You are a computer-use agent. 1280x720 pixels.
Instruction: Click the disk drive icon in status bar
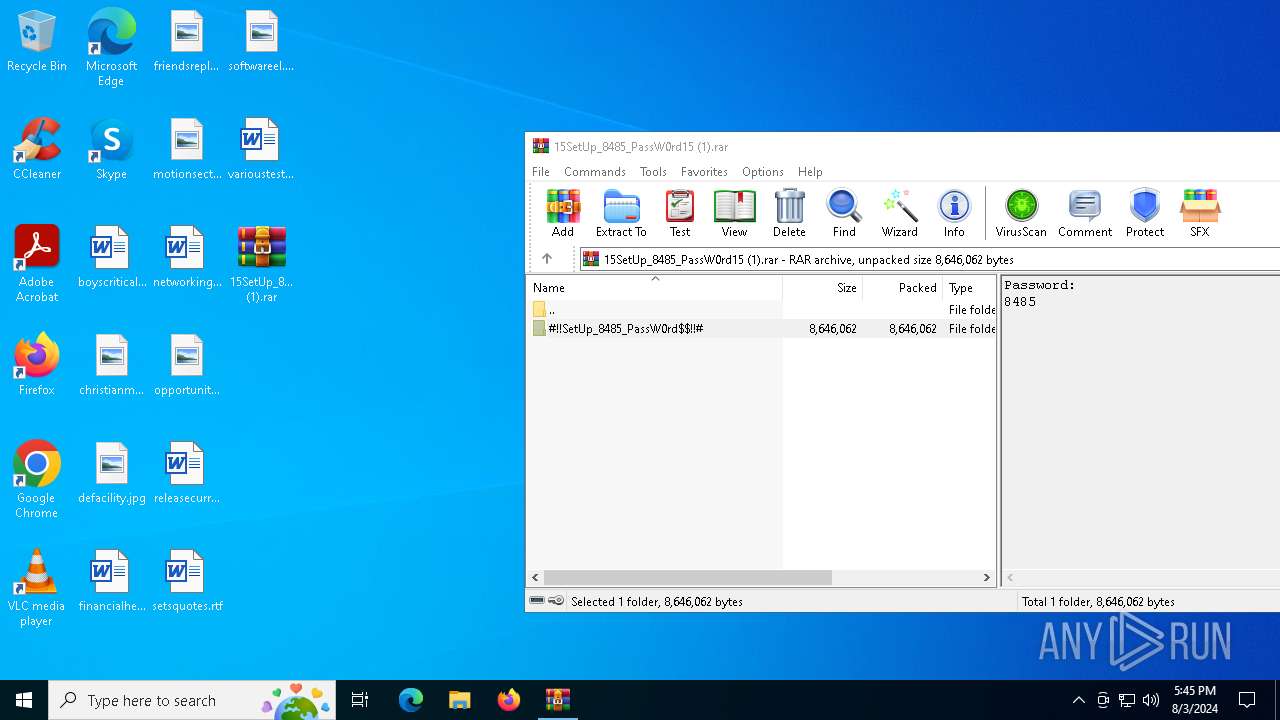pyautogui.click(x=537, y=601)
